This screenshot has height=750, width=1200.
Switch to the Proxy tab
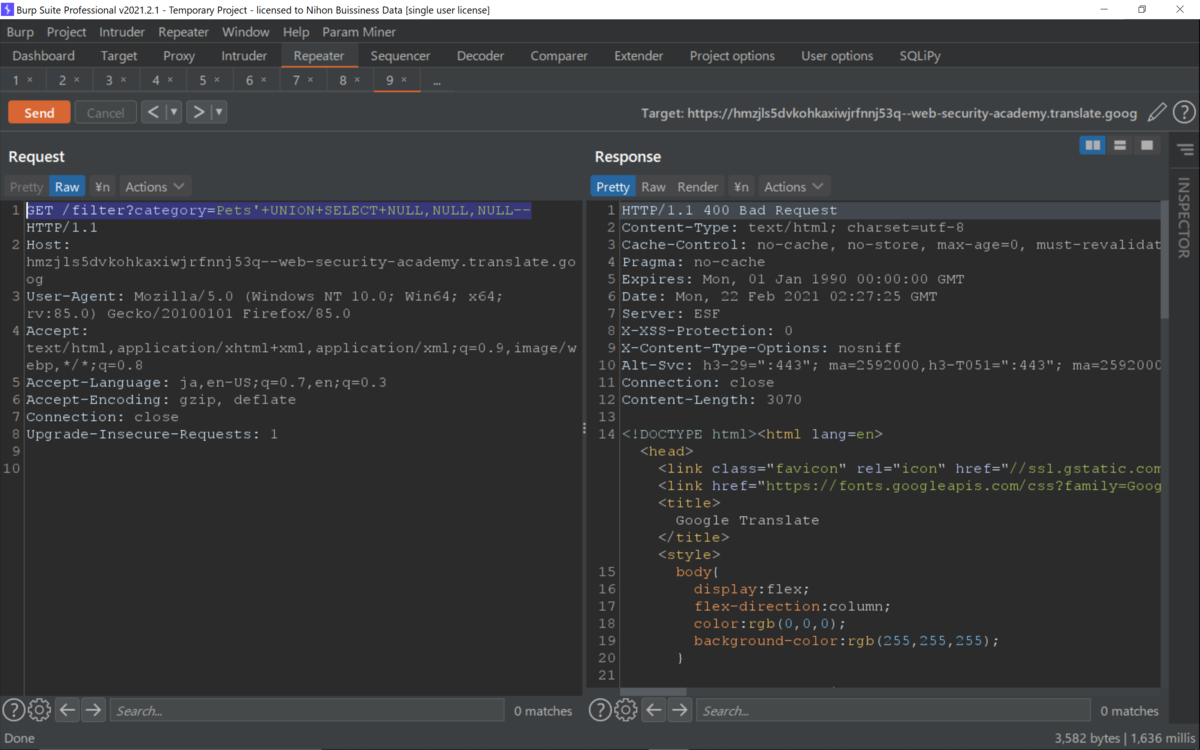[179, 56]
